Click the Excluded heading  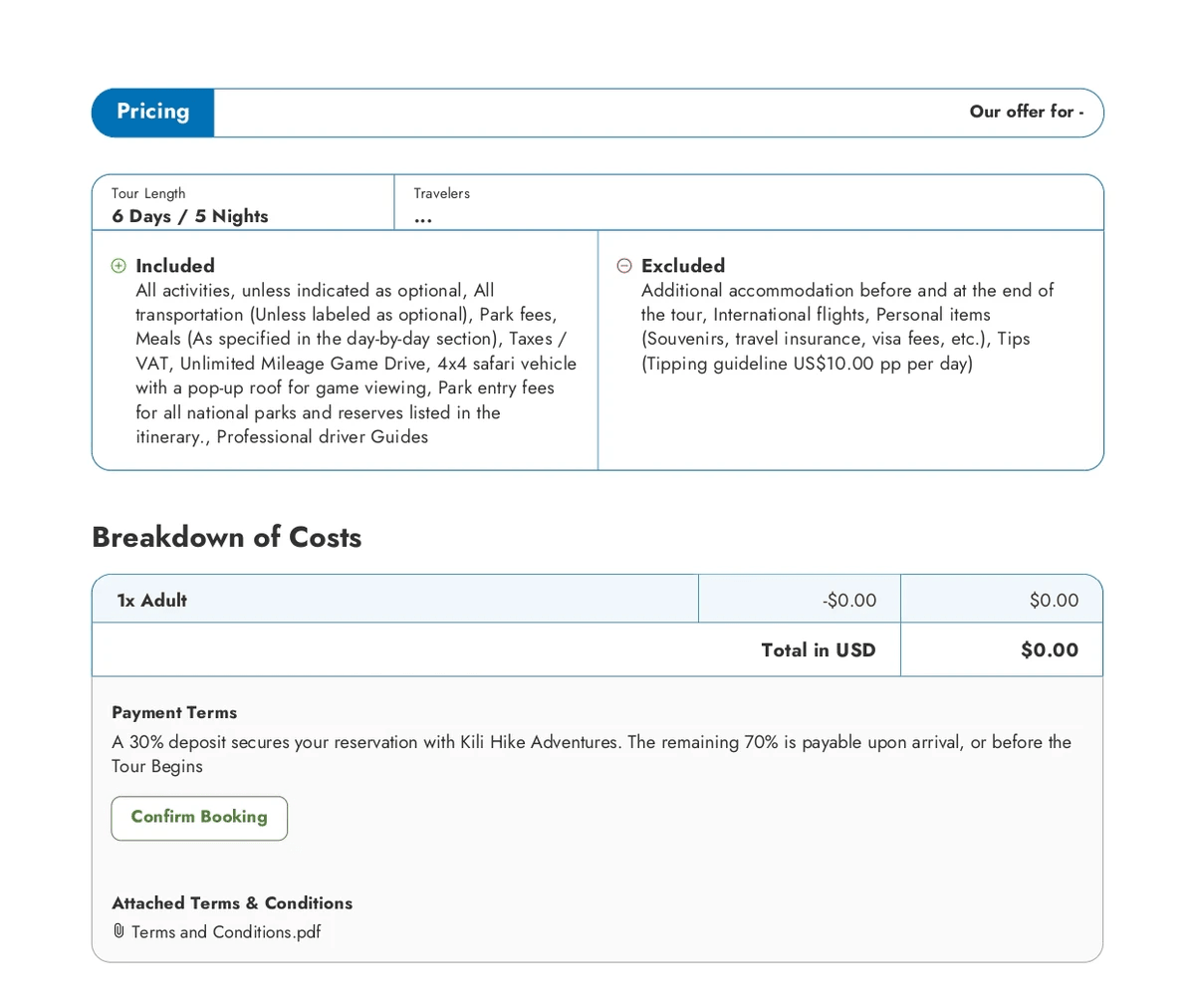[x=683, y=266]
